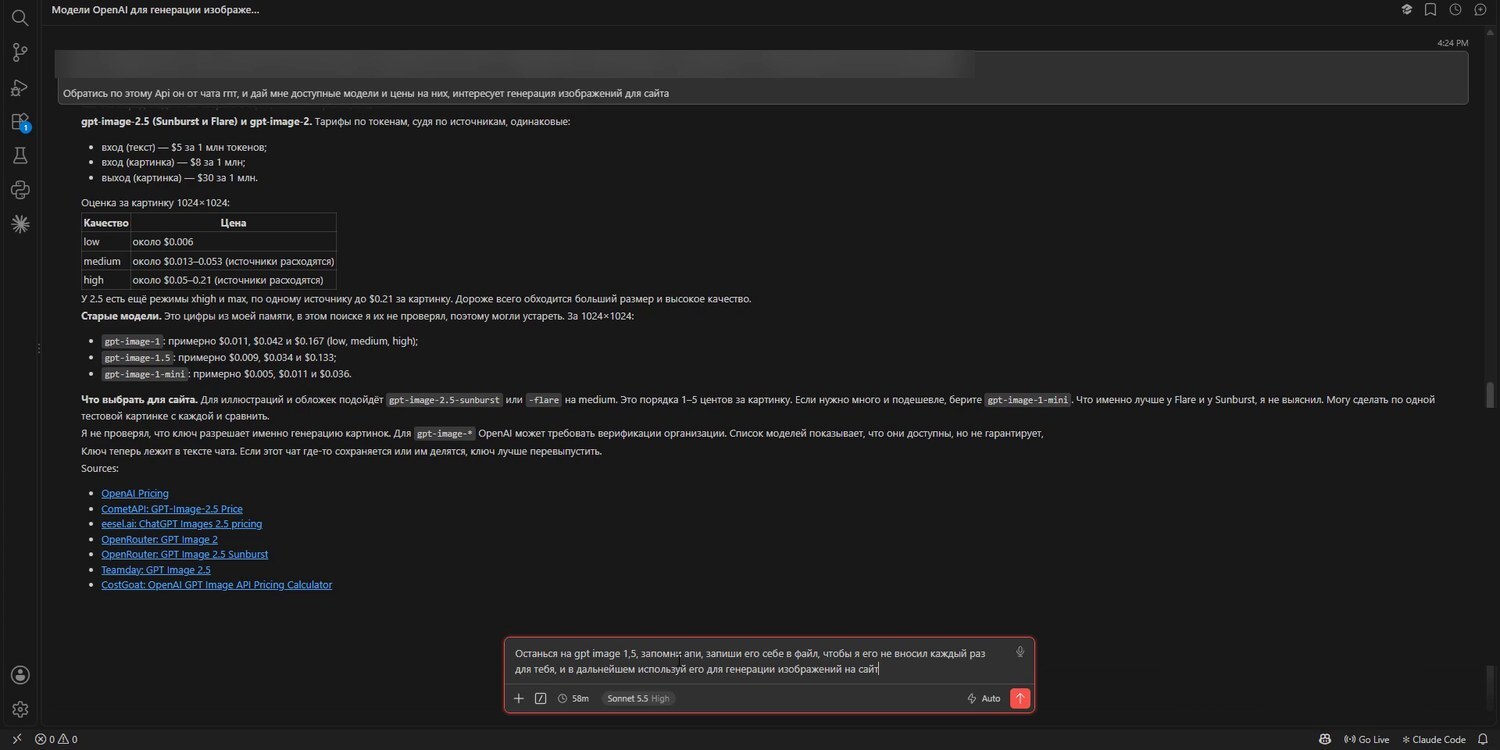The height and width of the screenshot is (750, 1500).
Task: Open the Search view in activity bar
Action: click(19, 17)
